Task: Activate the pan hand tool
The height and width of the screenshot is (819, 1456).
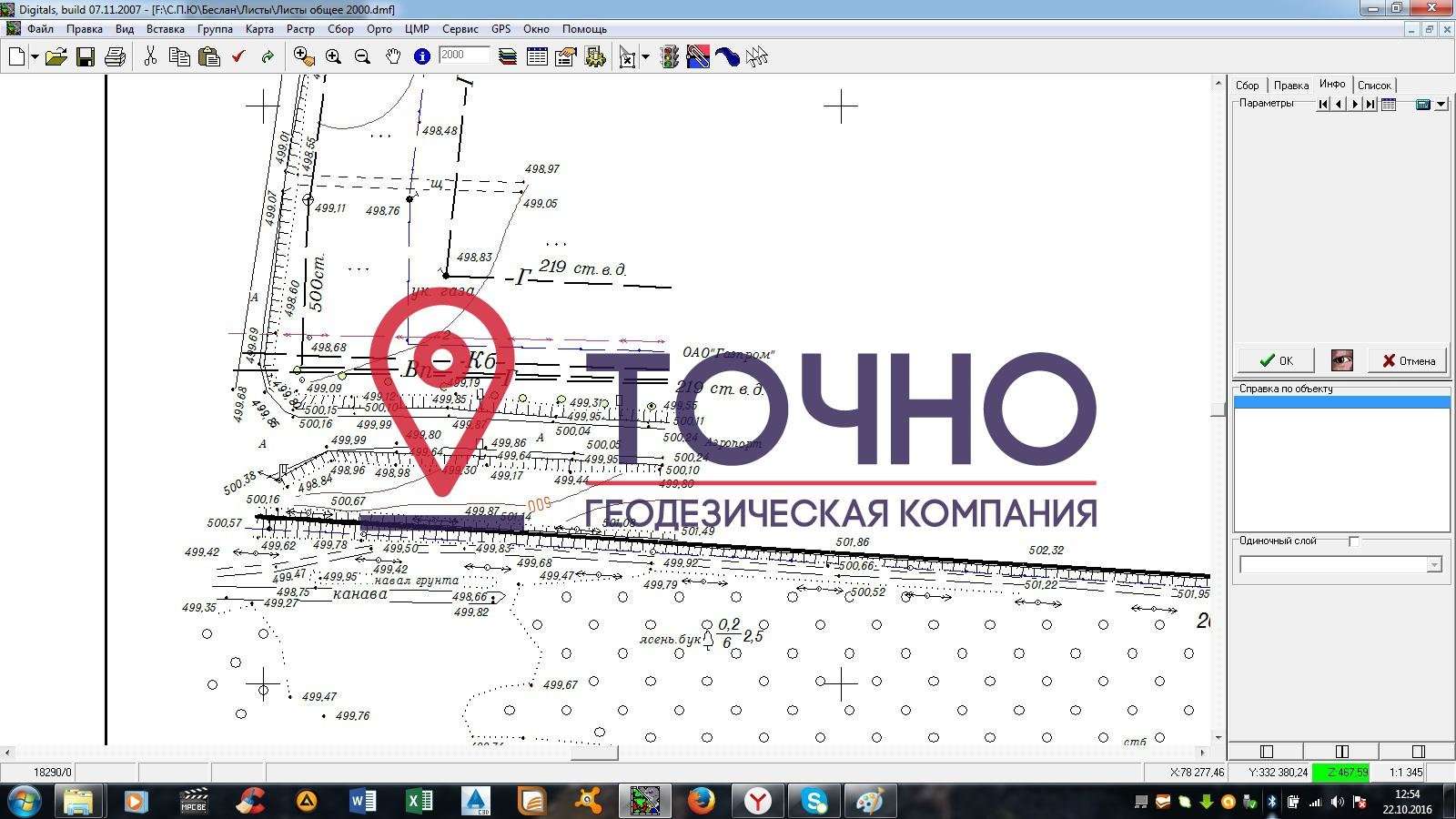Action: coord(392,57)
